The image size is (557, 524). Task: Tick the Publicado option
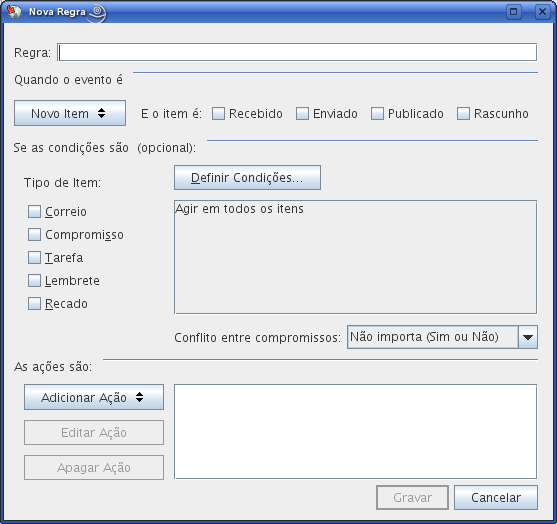[377, 114]
